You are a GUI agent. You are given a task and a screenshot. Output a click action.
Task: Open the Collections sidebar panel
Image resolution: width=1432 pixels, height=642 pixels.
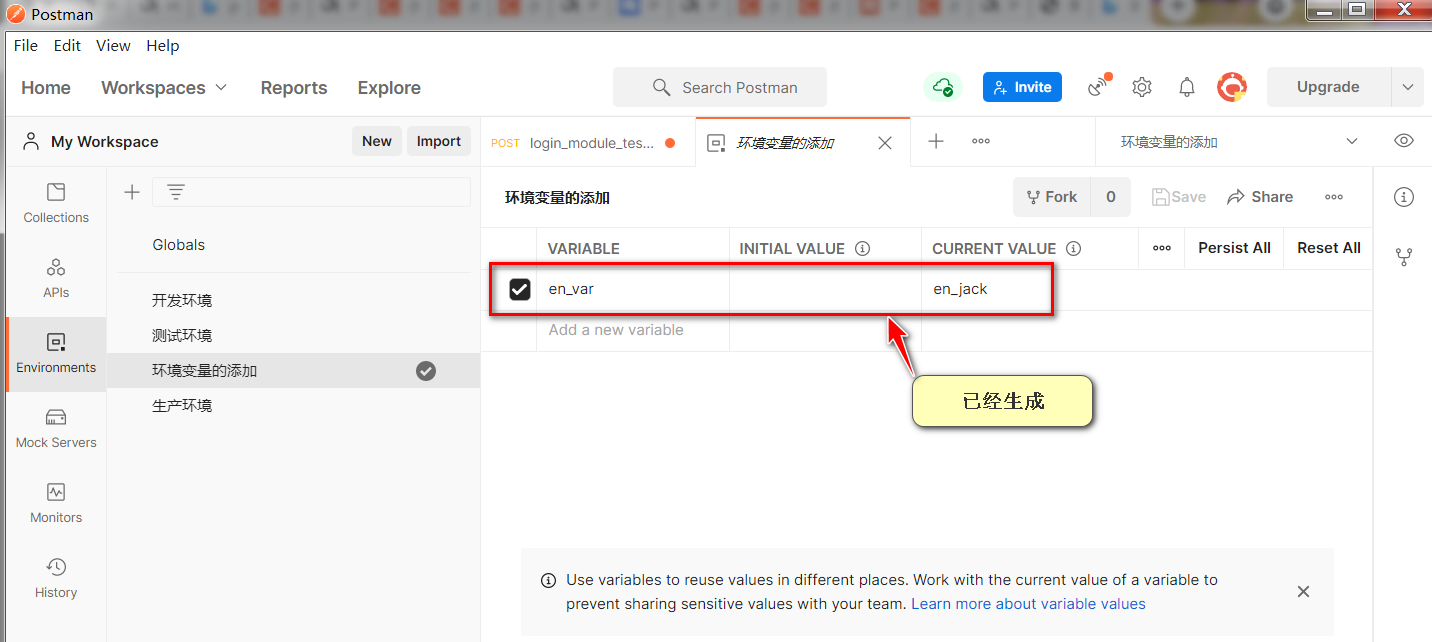coord(56,204)
